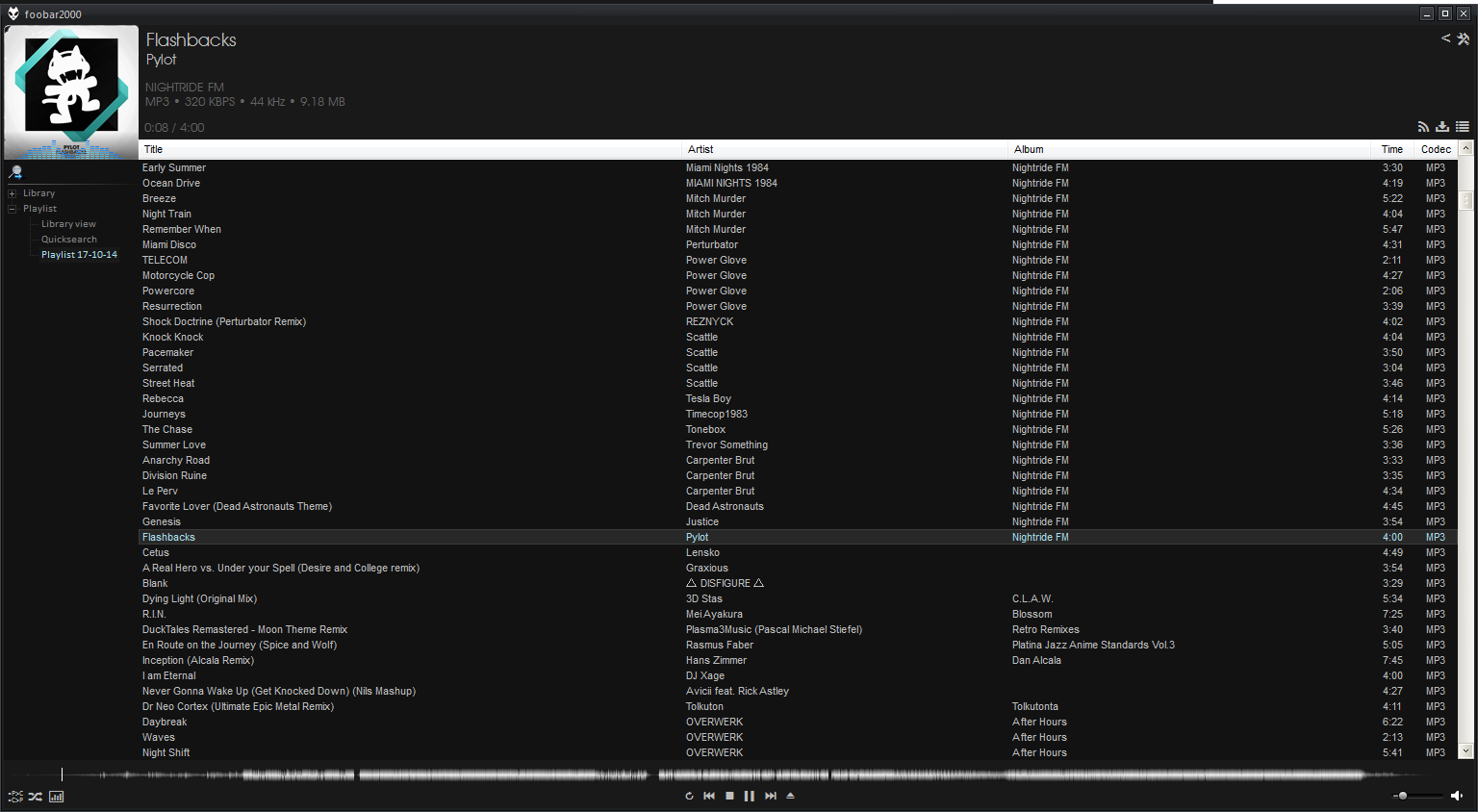The height and width of the screenshot is (812, 1478).
Task: Click the playlist scrollbar up arrow
Action: coord(1466,148)
